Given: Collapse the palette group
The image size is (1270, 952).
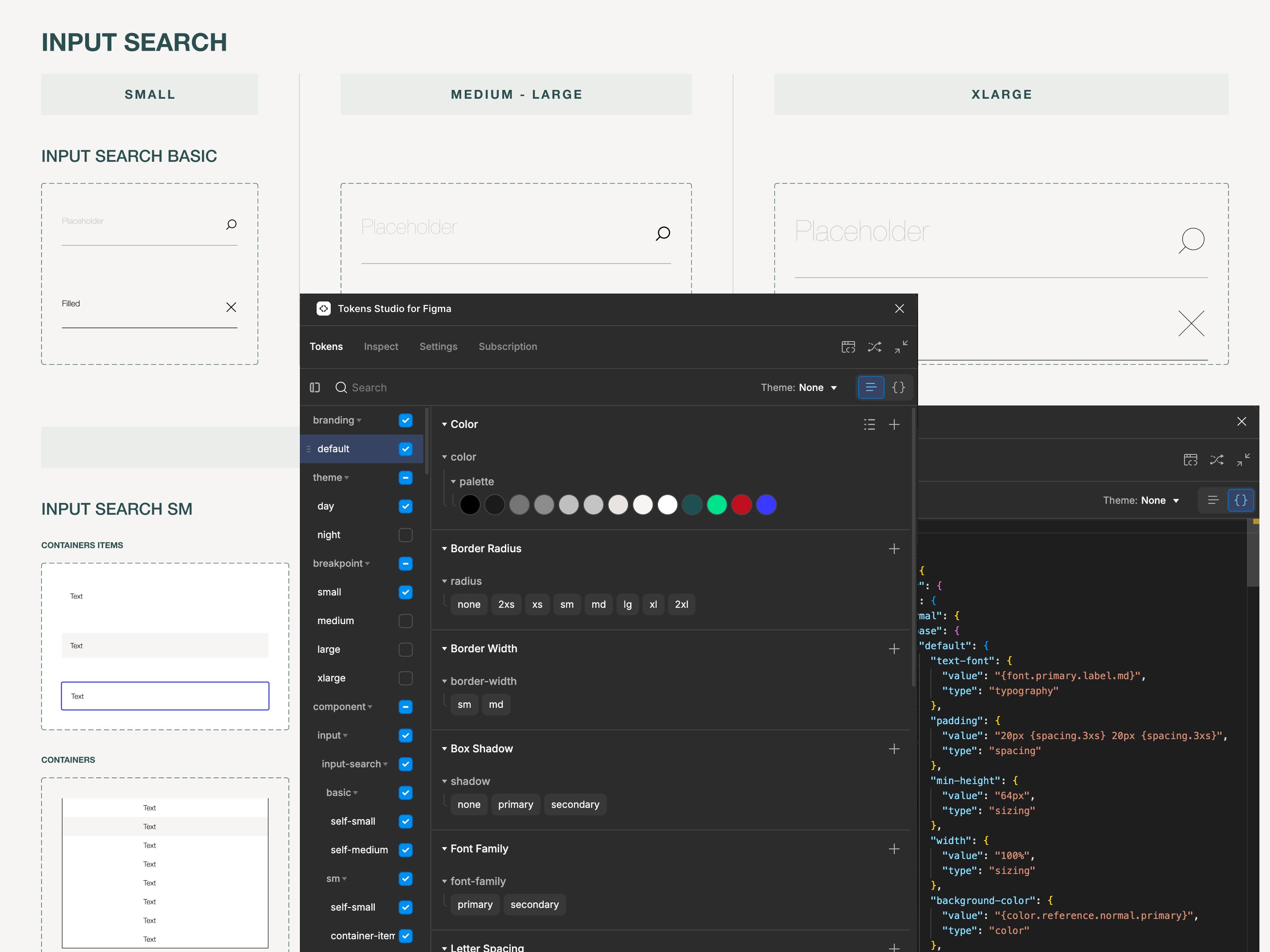Looking at the screenshot, I should click(453, 481).
